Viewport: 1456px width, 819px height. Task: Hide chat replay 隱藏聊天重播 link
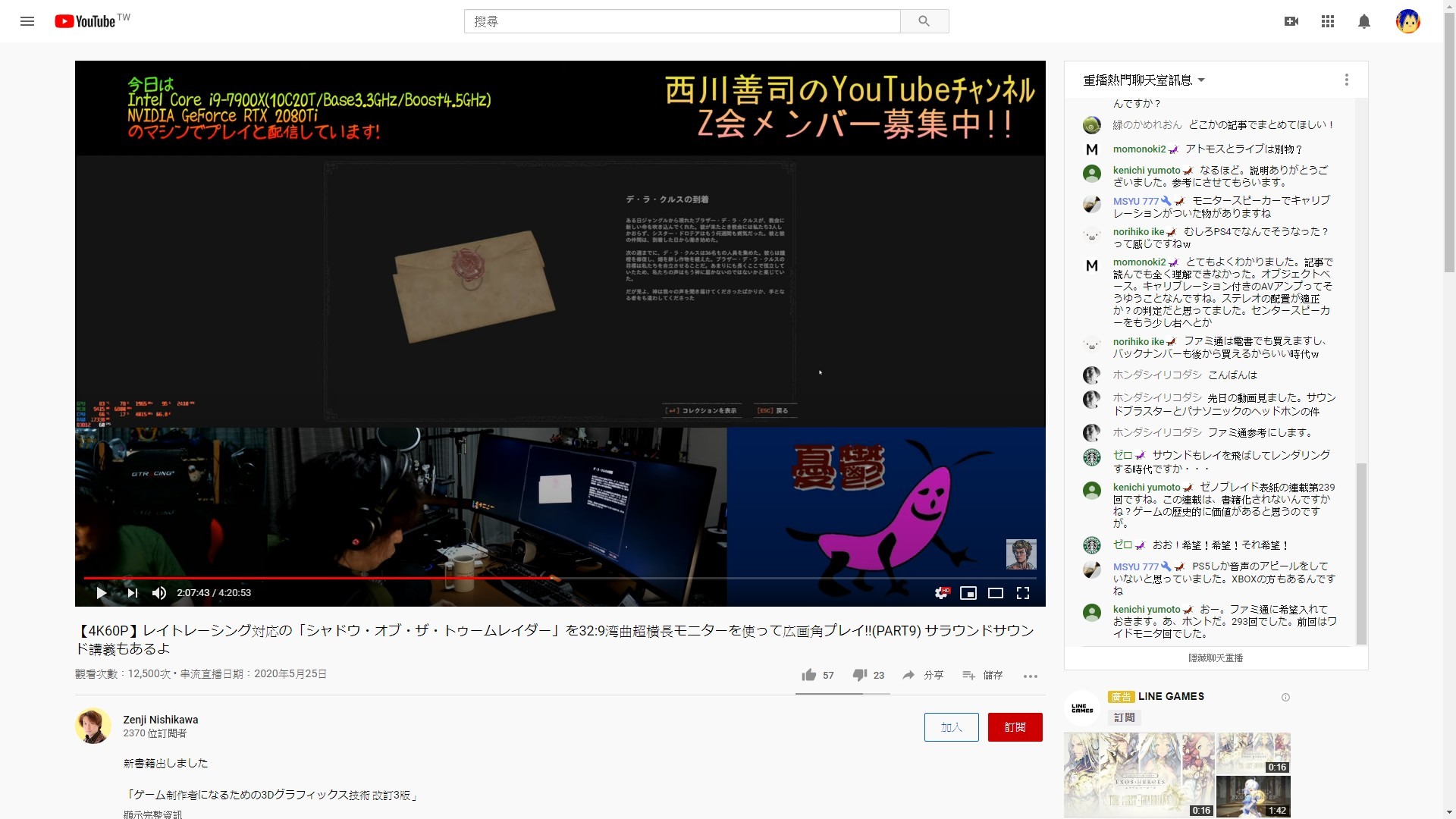[1216, 657]
